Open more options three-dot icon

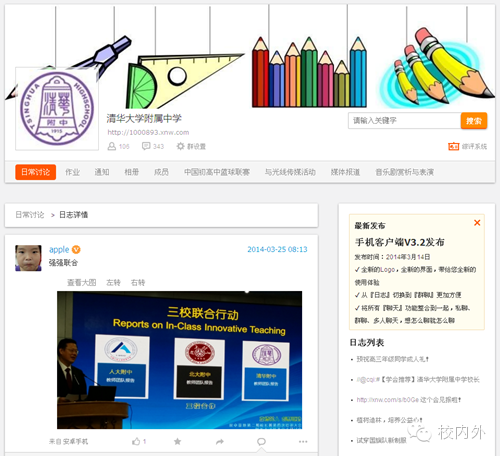pos(303,442)
